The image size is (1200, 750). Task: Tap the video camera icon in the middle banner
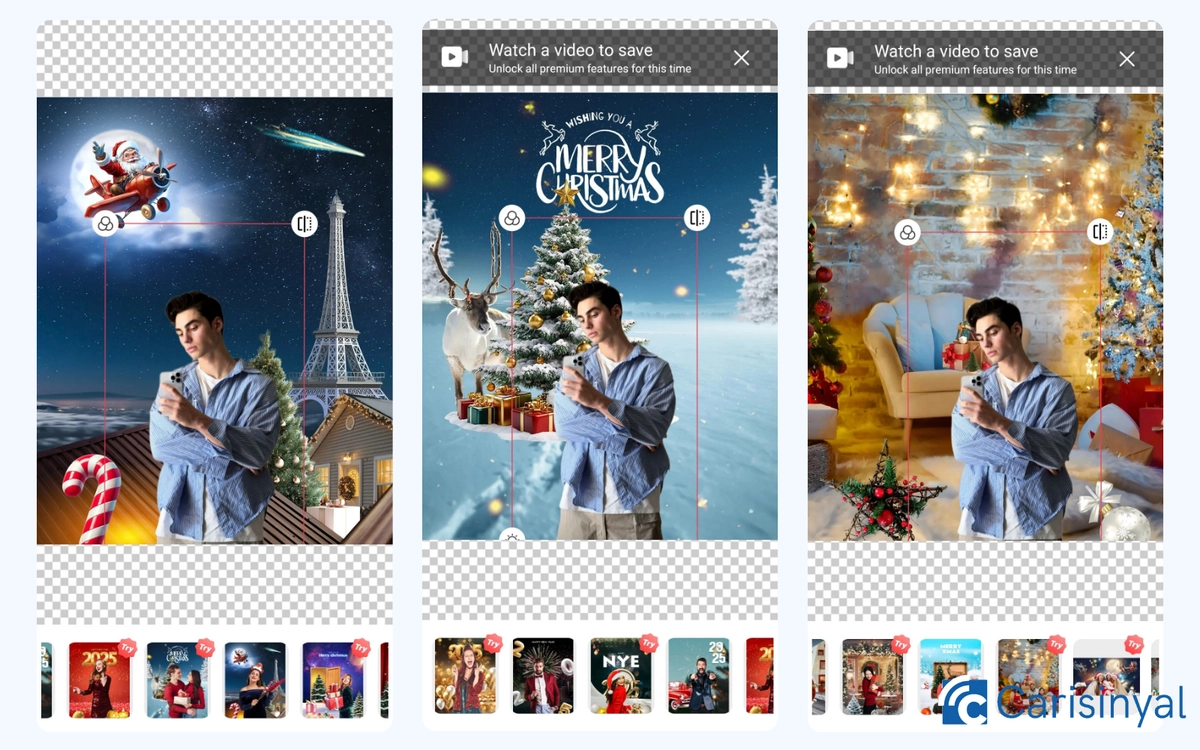coord(454,58)
